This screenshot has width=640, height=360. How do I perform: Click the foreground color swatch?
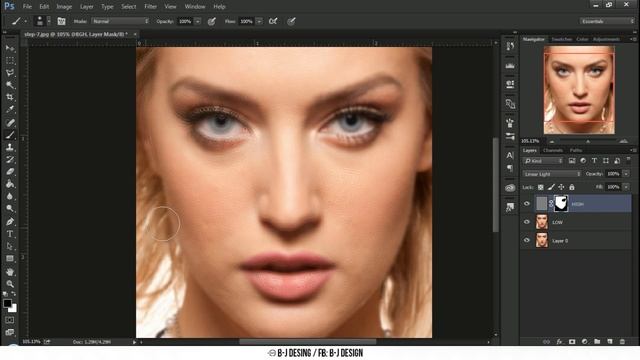(x=7, y=303)
